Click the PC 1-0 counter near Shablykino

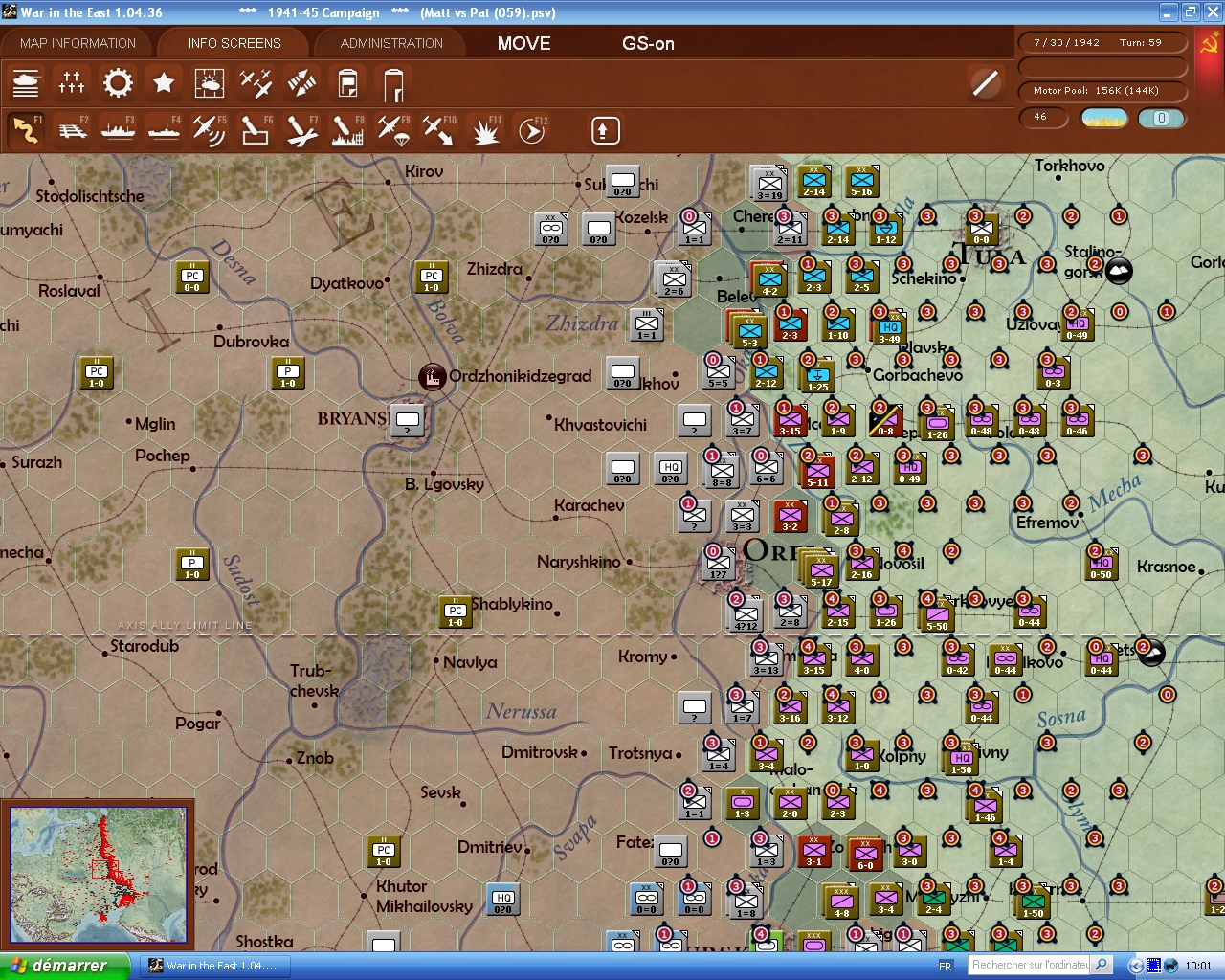(x=456, y=612)
